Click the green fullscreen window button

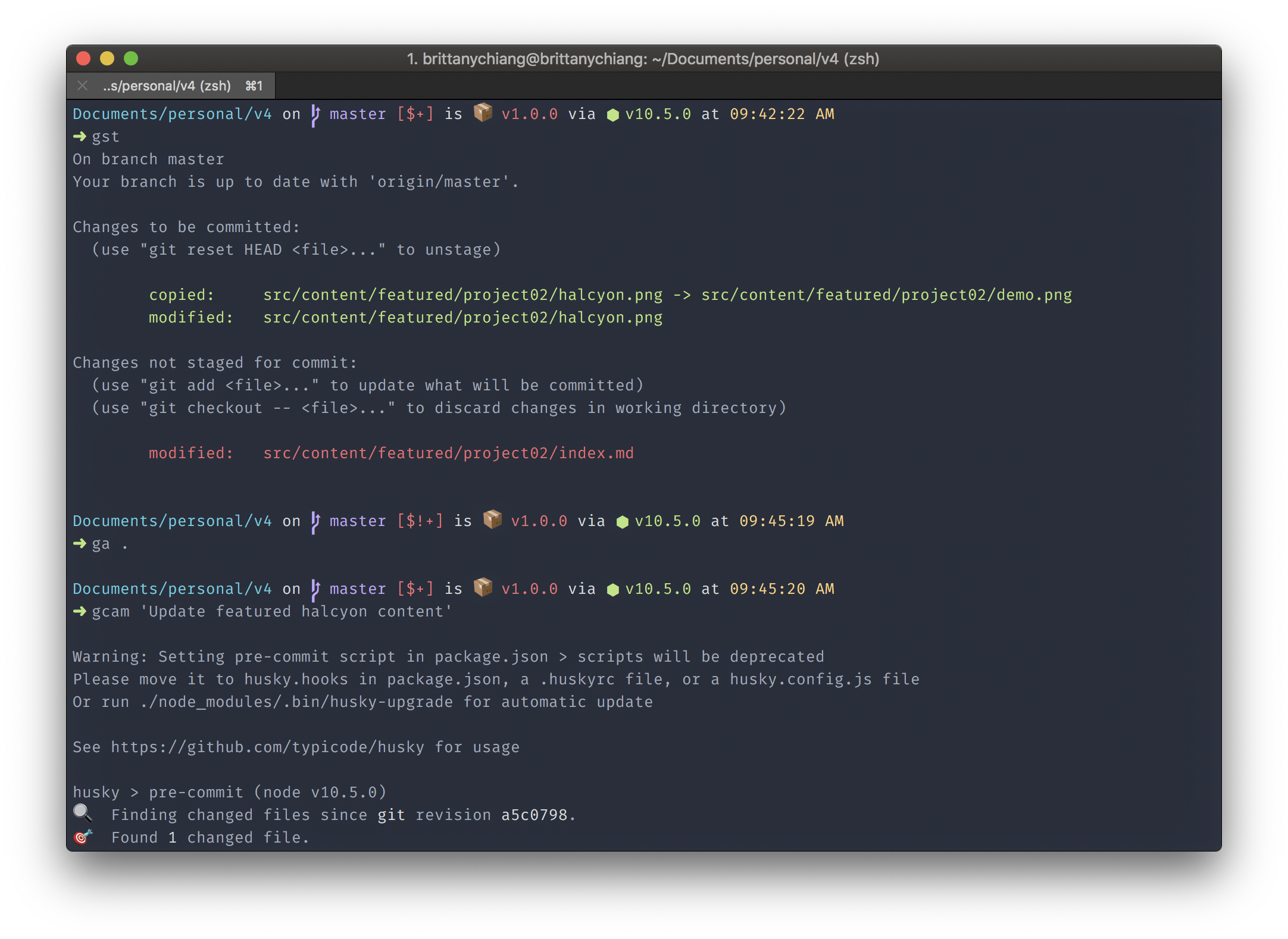[131, 58]
